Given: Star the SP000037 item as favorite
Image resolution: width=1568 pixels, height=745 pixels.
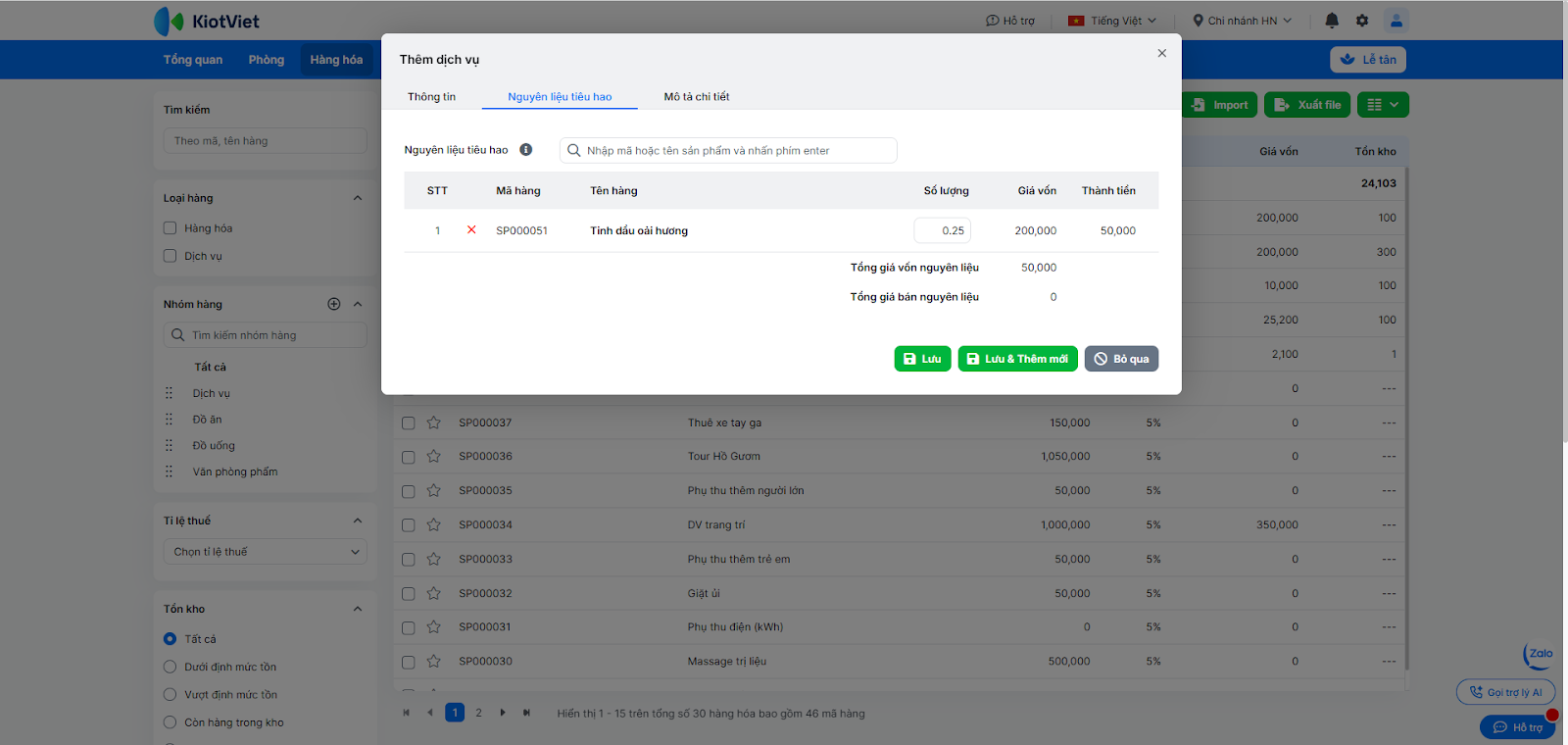Looking at the screenshot, I should click(434, 422).
